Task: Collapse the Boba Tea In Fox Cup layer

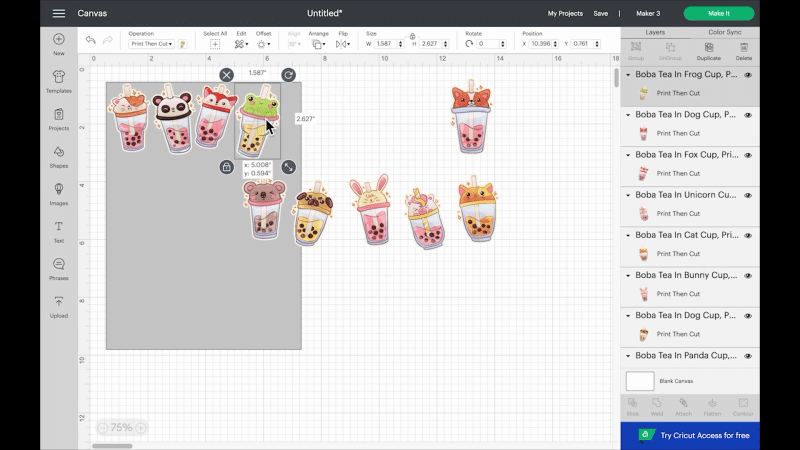Action: [628, 155]
